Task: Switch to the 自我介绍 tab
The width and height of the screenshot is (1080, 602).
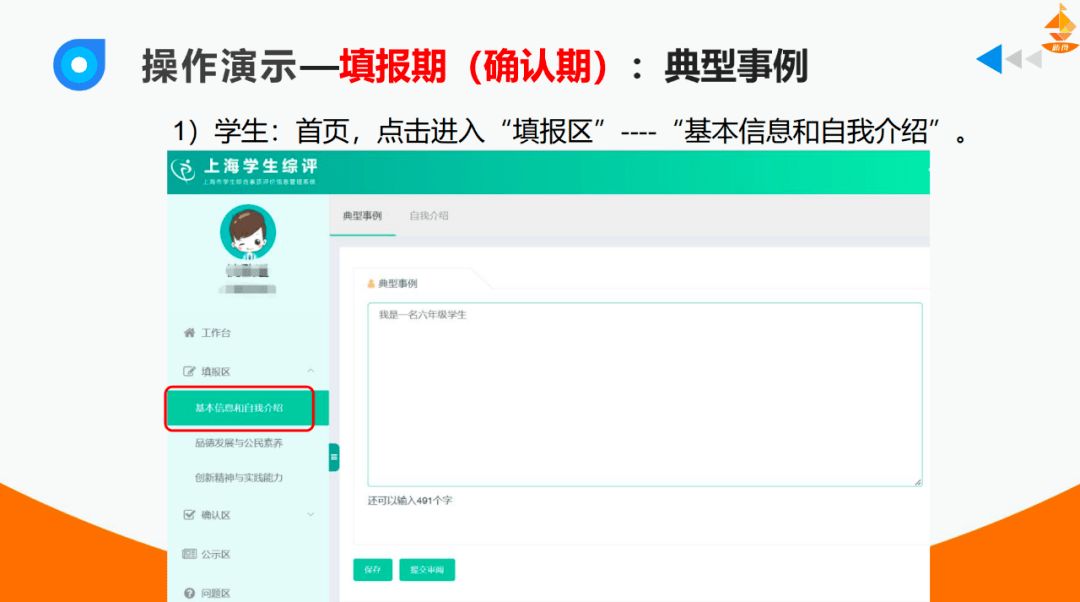Action: tap(428, 216)
